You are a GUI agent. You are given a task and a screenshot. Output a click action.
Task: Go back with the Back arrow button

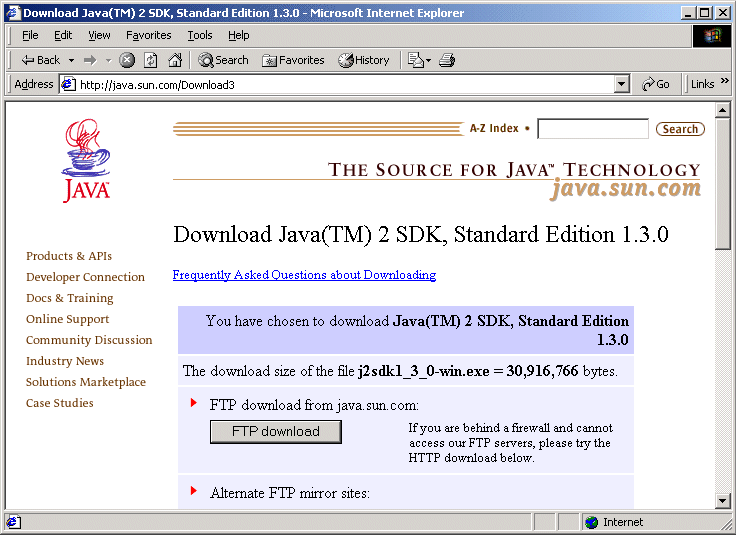tap(40, 60)
